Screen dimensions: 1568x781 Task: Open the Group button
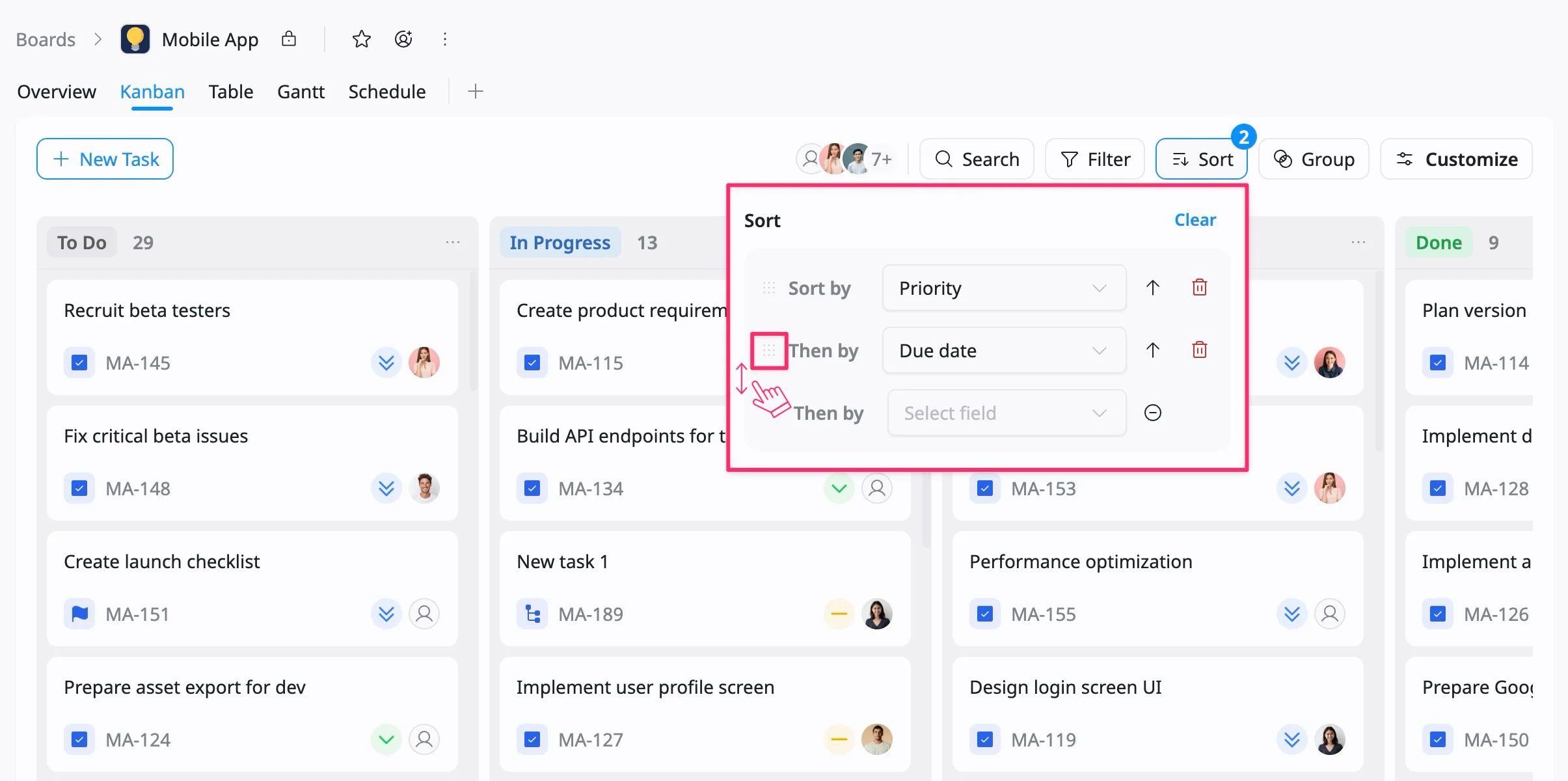(x=1314, y=159)
